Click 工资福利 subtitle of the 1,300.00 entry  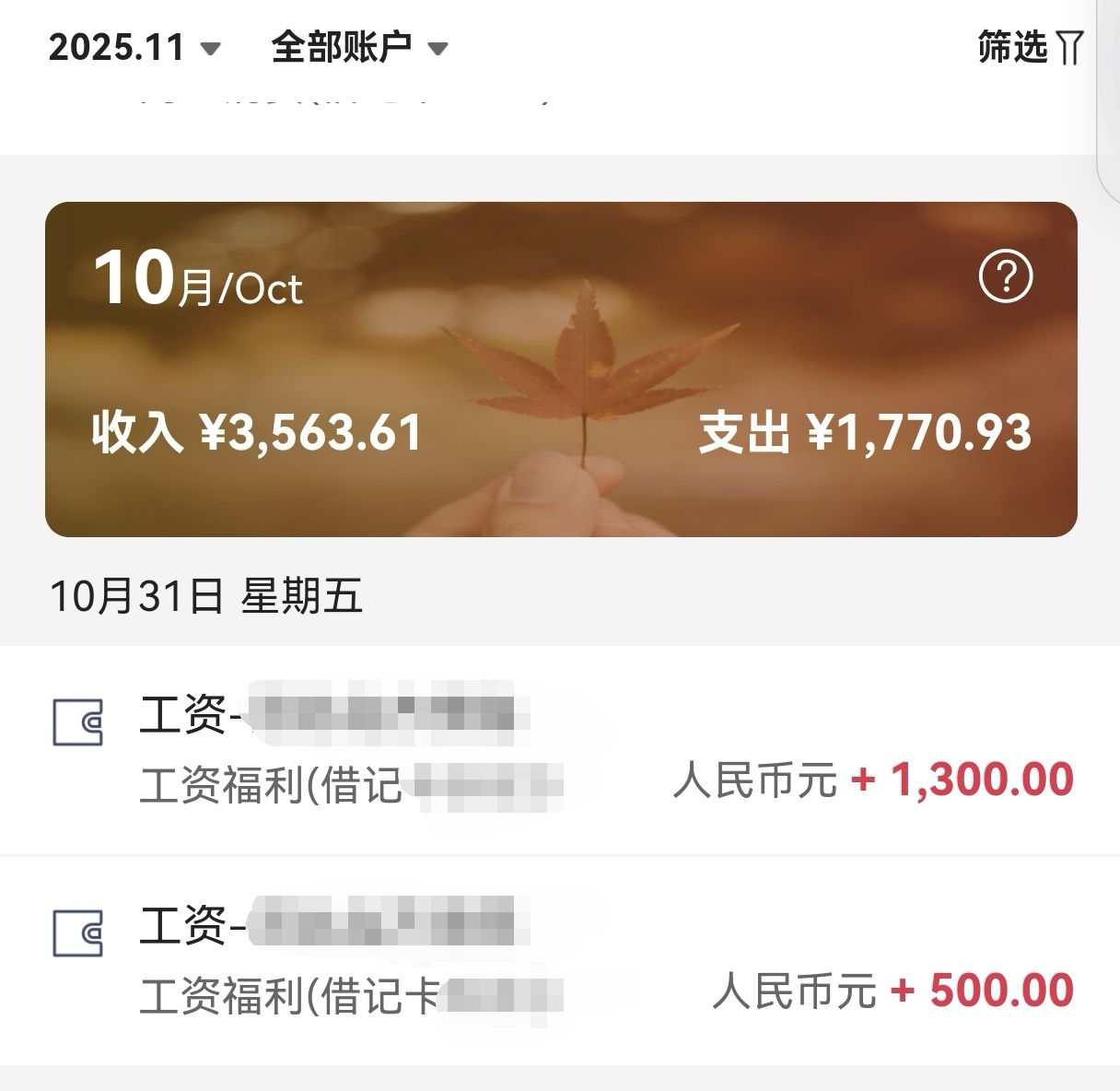click(x=270, y=787)
